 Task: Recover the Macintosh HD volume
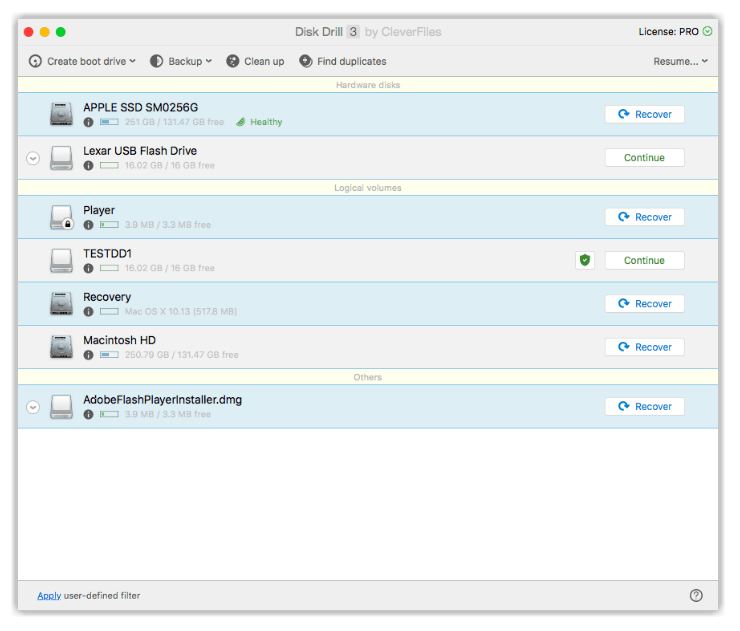[645, 347]
